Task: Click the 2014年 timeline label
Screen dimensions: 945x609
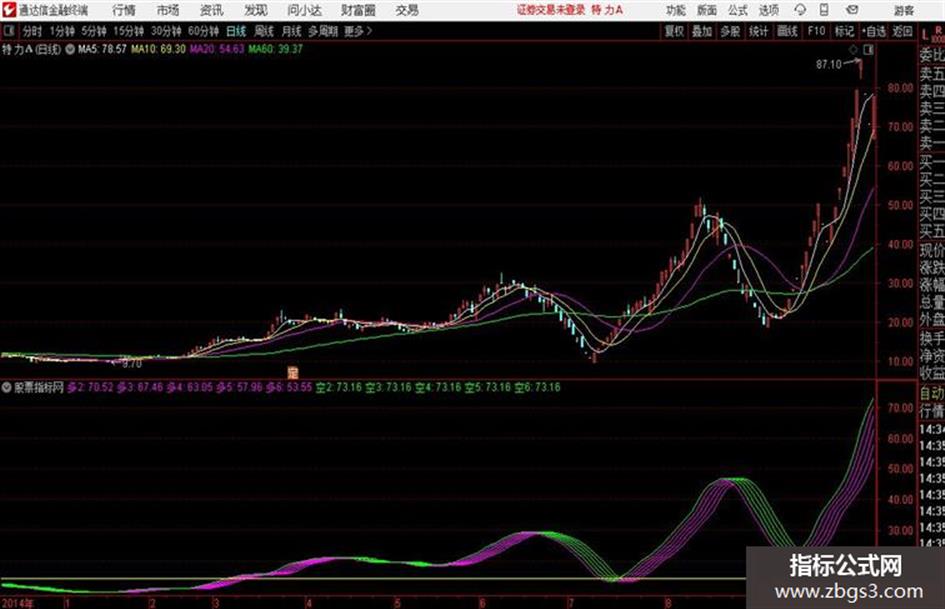Action: click(17, 603)
